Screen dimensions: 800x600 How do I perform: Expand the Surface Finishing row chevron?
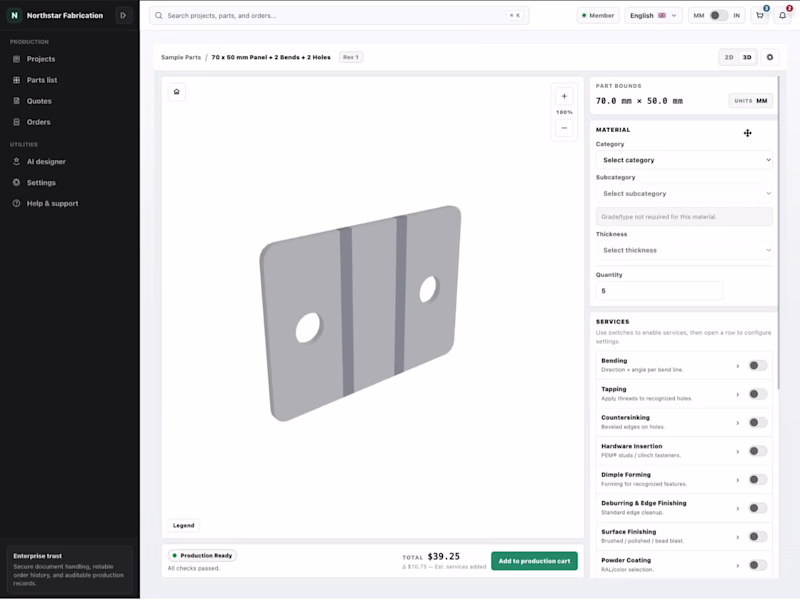pyautogui.click(x=738, y=537)
